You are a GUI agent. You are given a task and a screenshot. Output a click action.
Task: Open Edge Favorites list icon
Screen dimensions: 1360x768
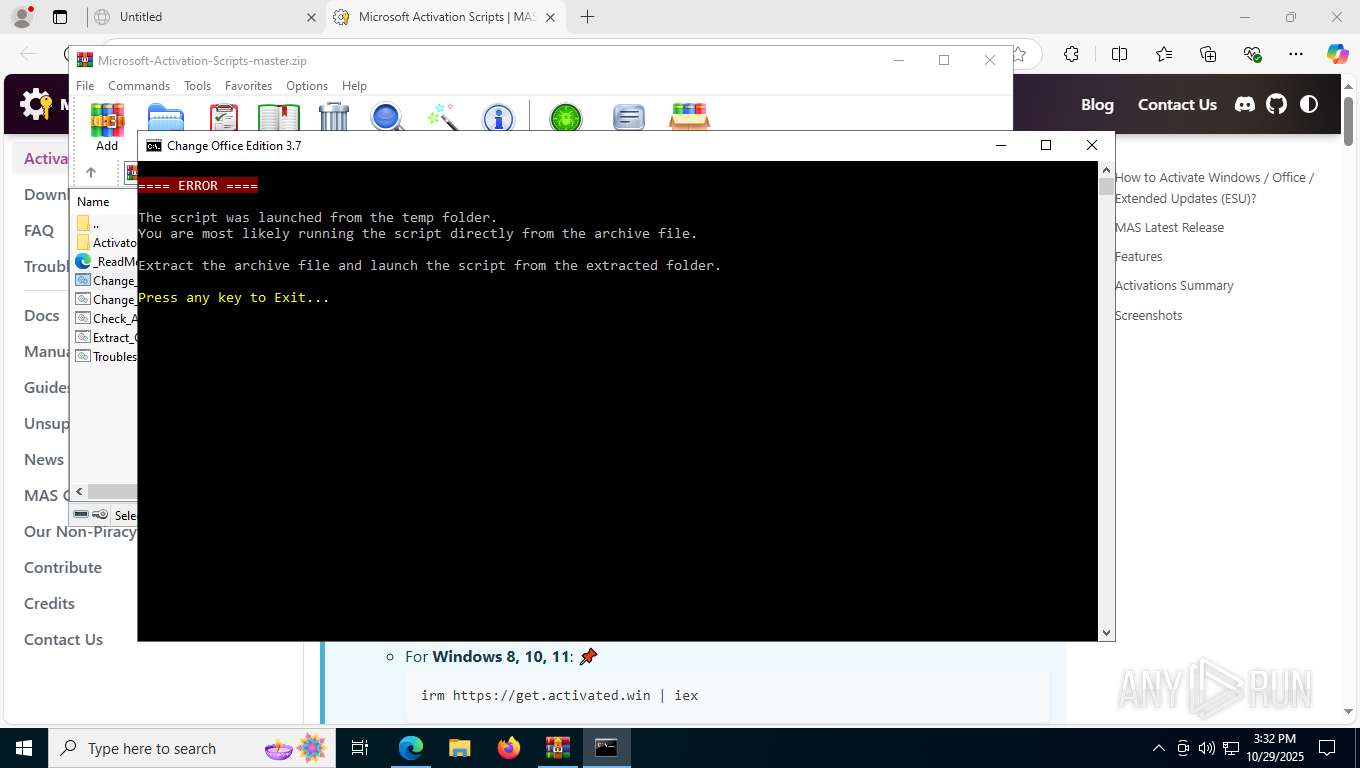(x=1164, y=54)
